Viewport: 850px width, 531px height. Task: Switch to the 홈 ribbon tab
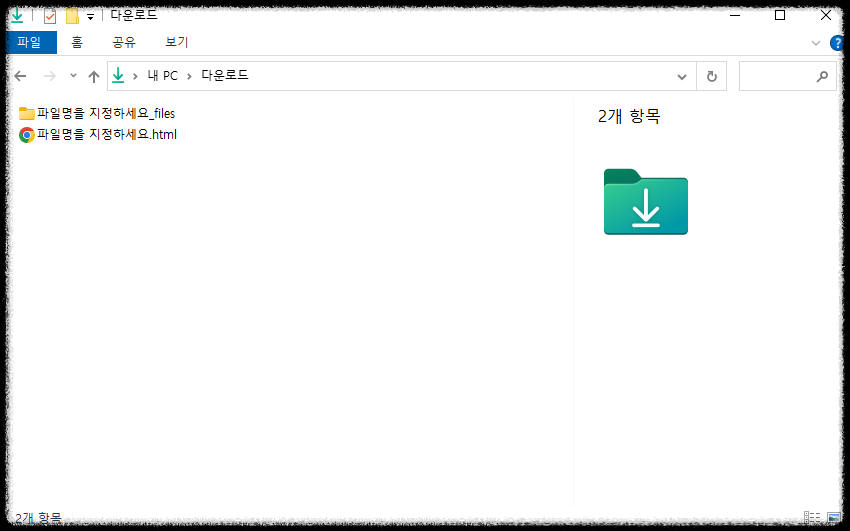pyautogui.click(x=77, y=42)
